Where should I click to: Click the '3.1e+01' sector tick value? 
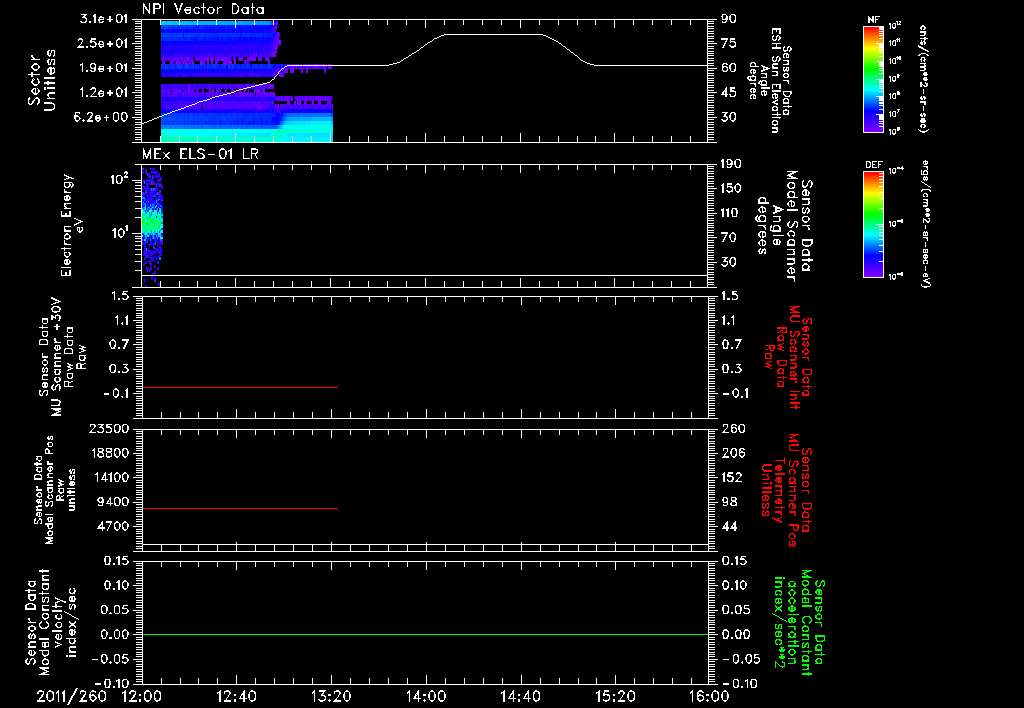(104, 19)
